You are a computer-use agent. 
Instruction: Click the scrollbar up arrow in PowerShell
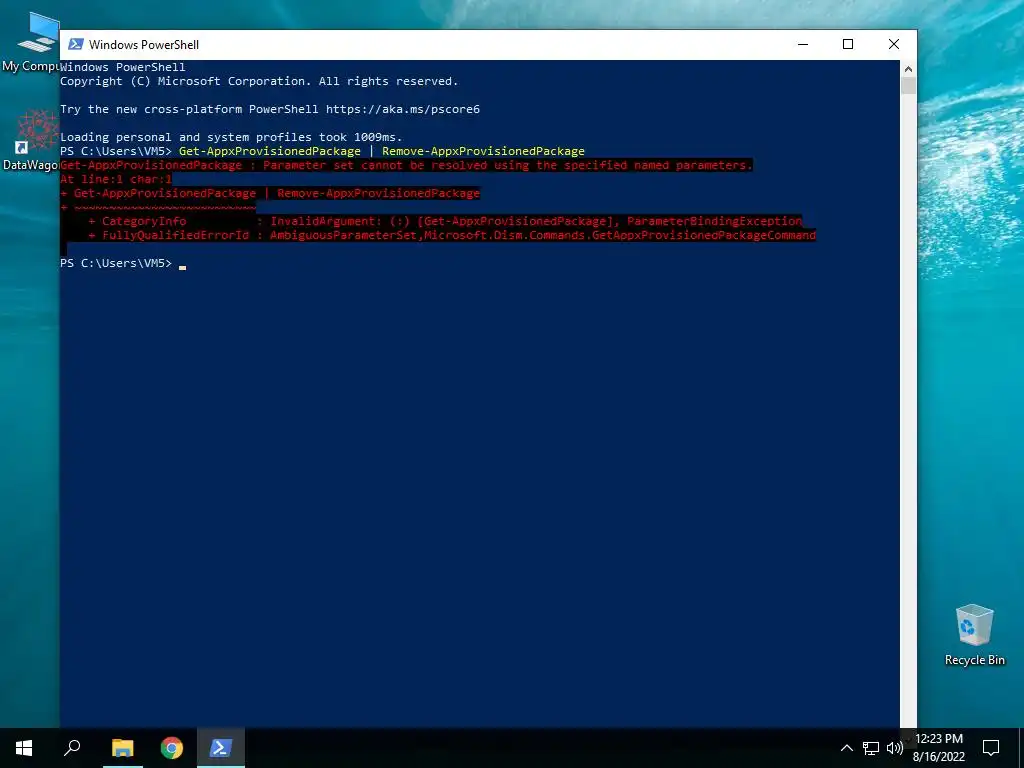(908, 68)
